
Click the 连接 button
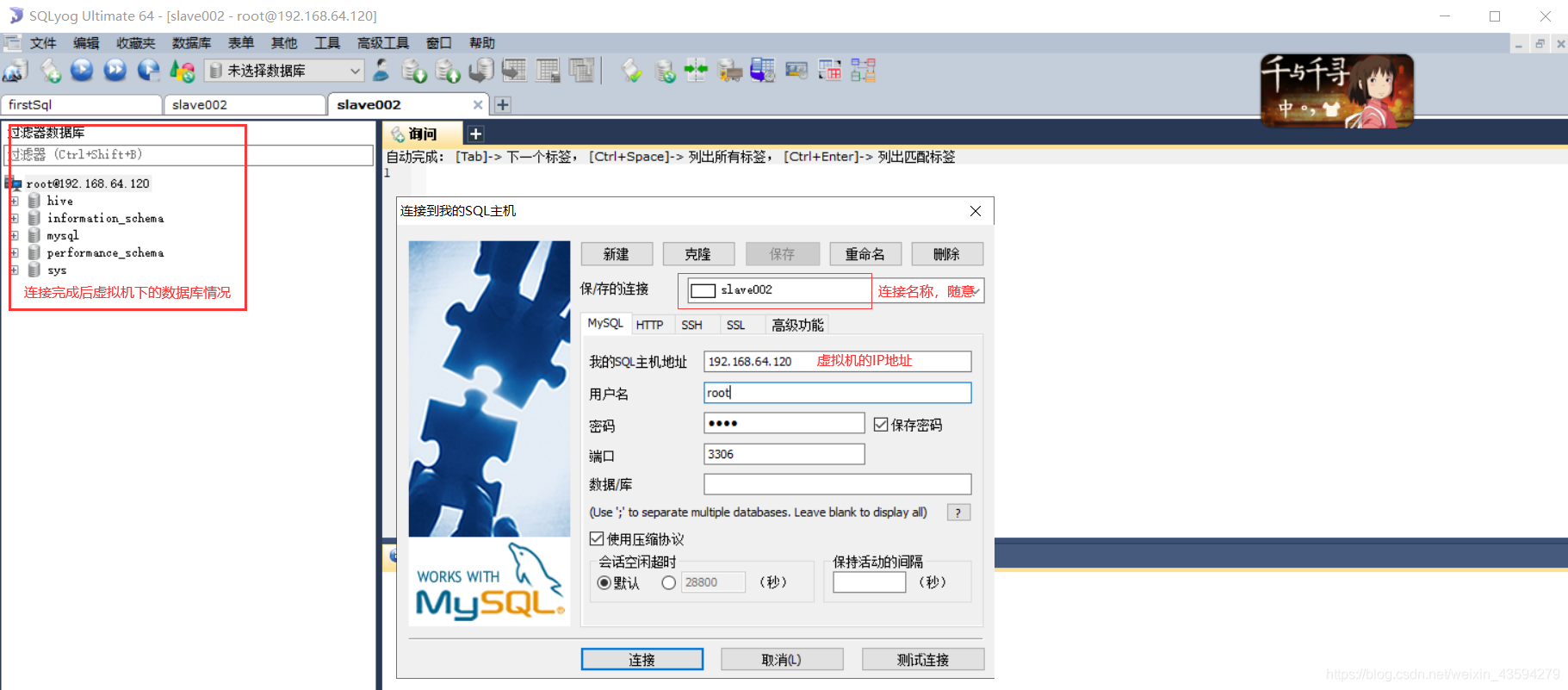click(641, 659)
